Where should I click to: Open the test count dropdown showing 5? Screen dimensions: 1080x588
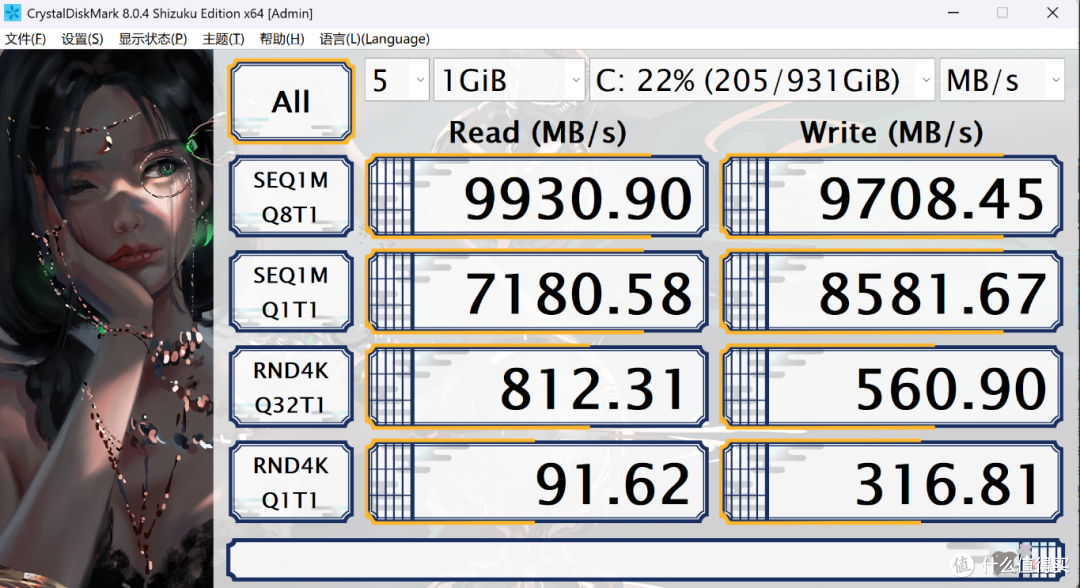[x=397, y=80]
